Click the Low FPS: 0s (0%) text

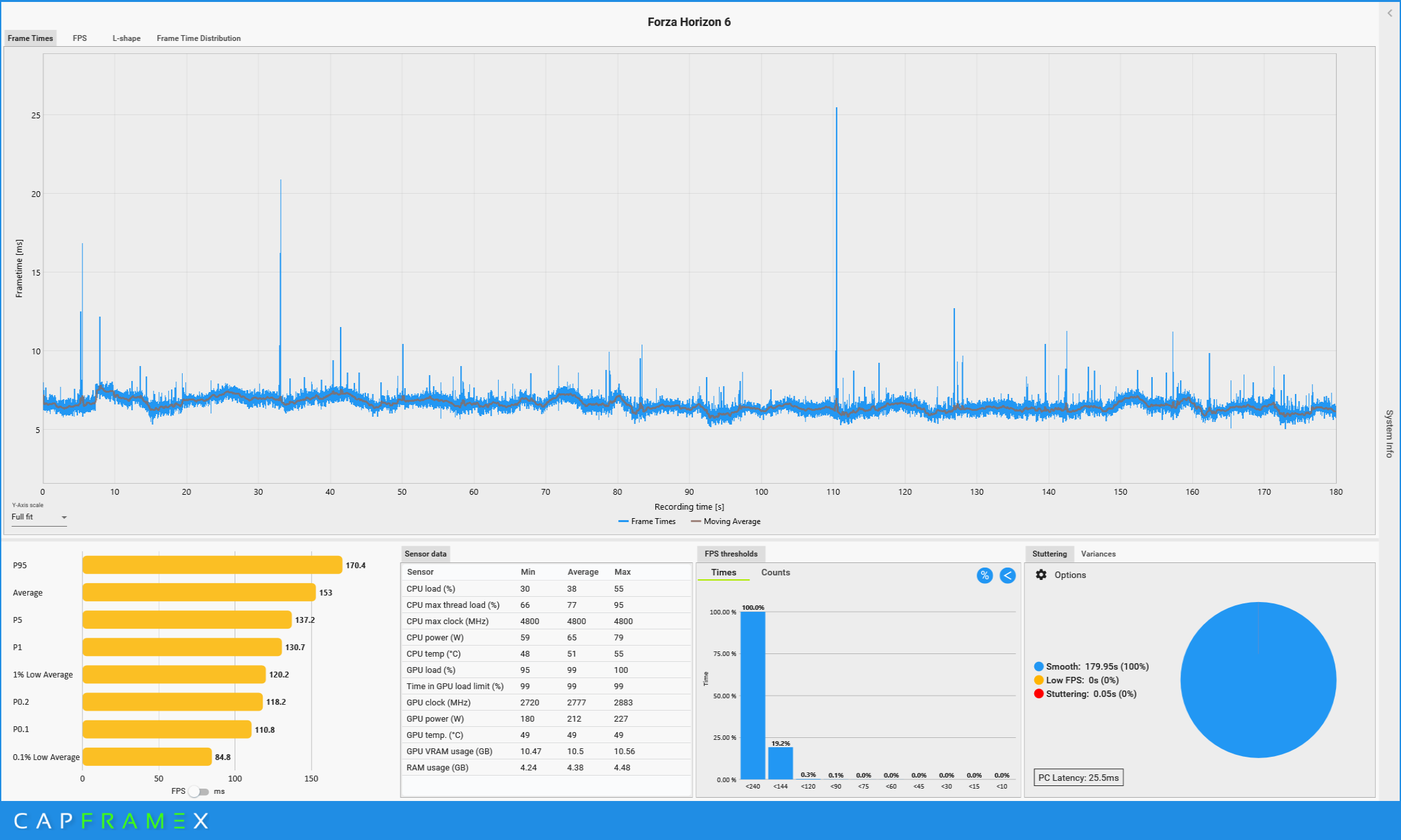1082,680
